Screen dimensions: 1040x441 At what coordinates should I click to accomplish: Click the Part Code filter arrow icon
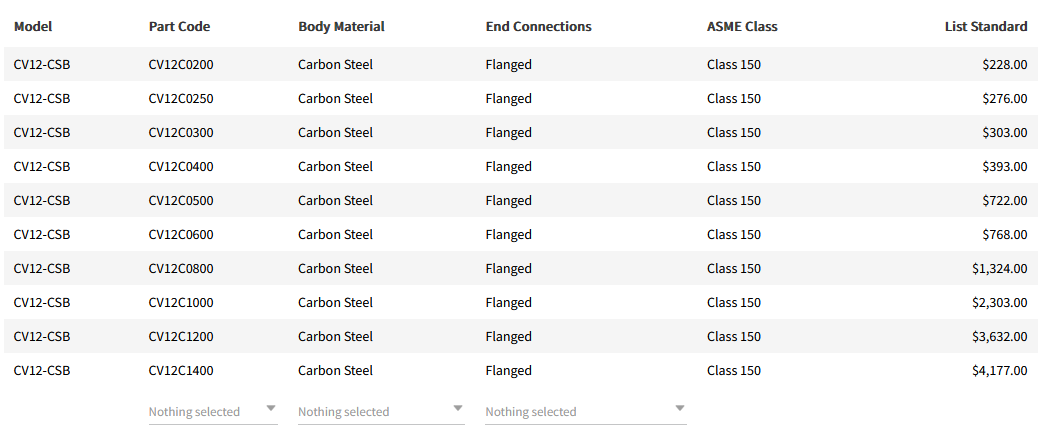pos(270,408)
